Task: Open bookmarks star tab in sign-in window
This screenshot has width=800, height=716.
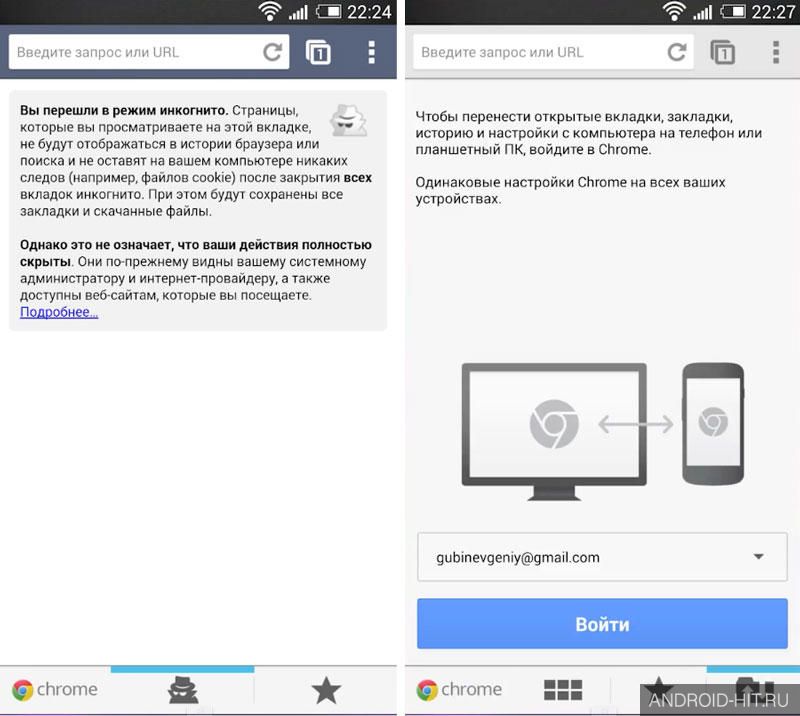Action: [x=659, y=689]
